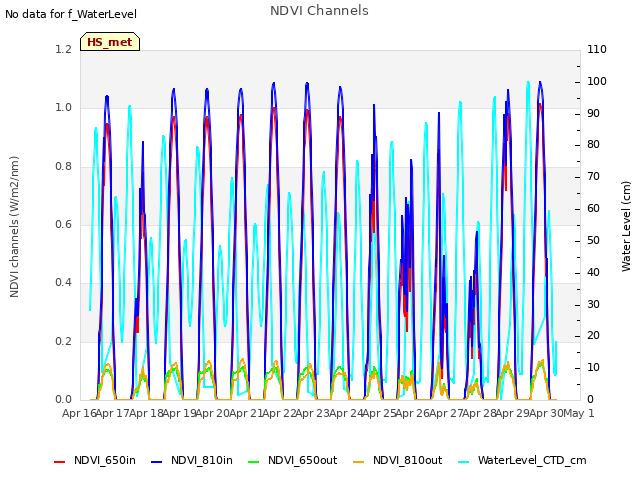Image resolution: width=640 pixels, height=480 pixels.
Task: Click the 10 right axis tick label
Action: click(593, 368)
